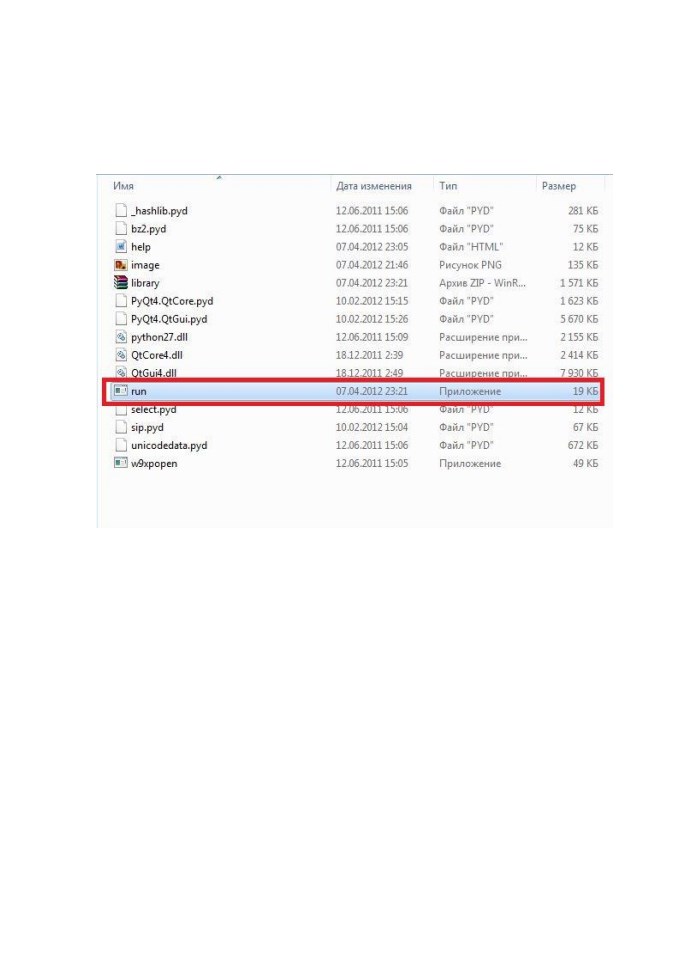Select the application named w9xpopen

pyautogui.click(x=154, y=463)
